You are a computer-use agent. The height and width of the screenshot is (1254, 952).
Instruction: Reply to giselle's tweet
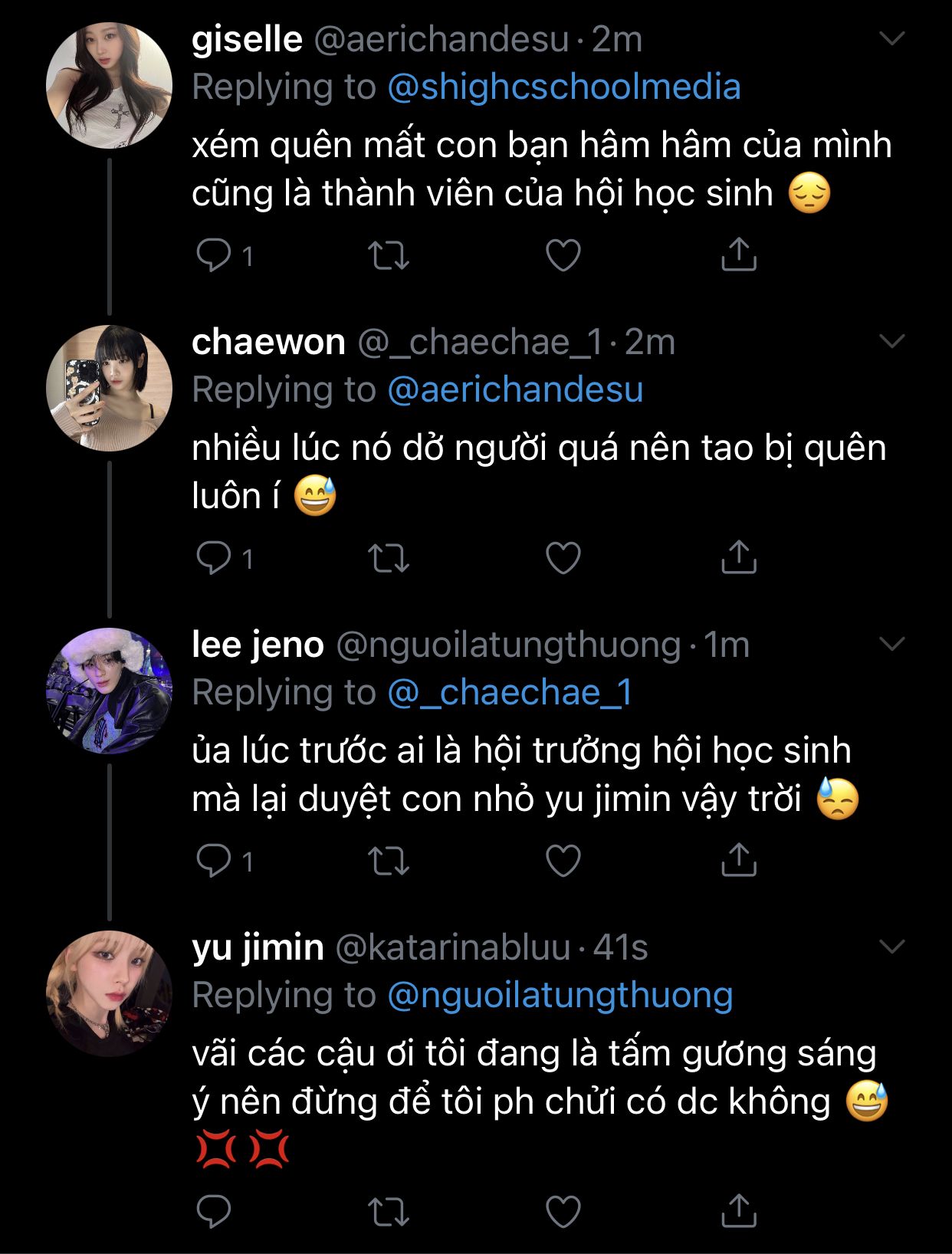[213, 255]
